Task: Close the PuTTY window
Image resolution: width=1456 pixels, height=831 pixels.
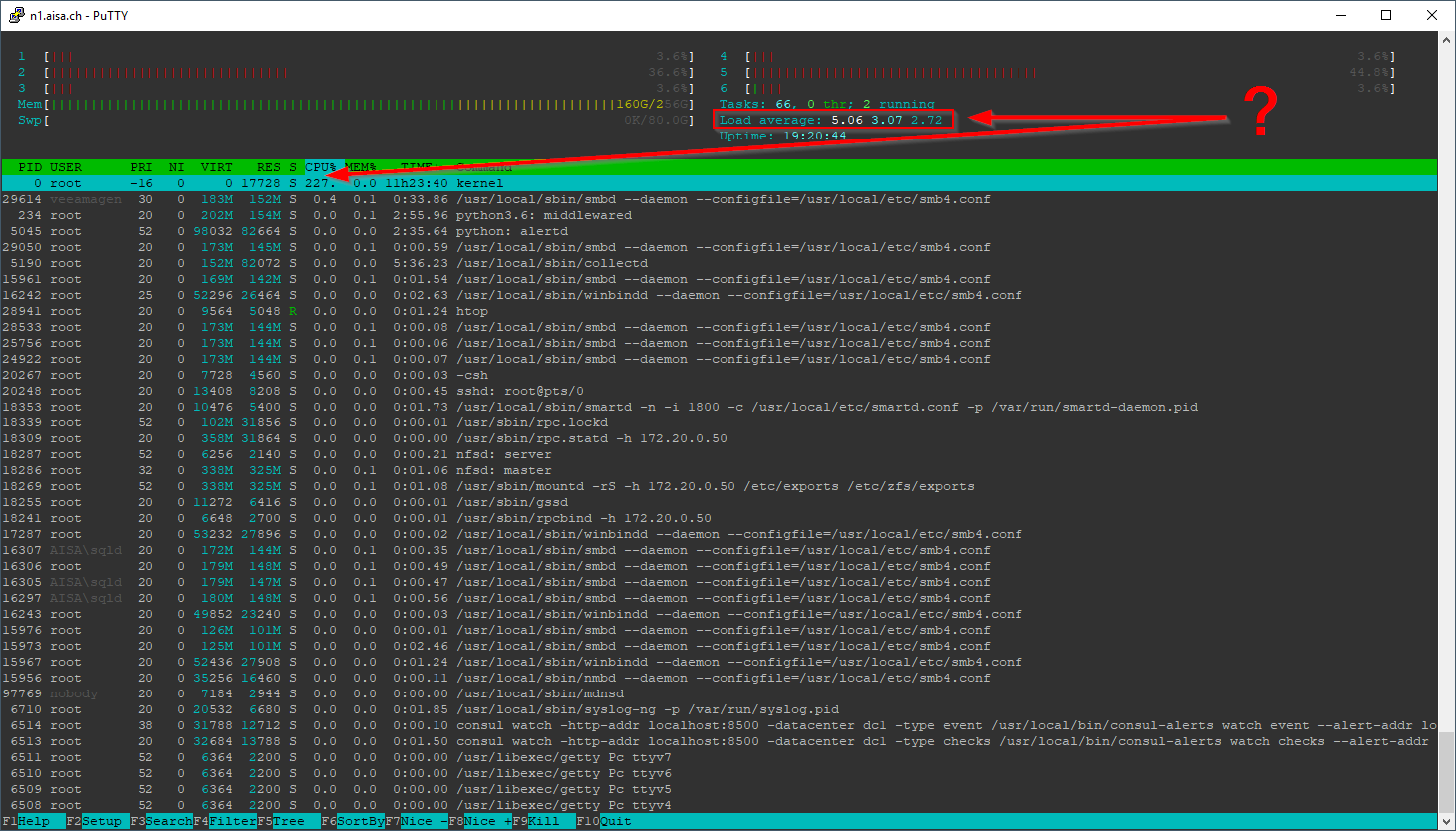Action: [x=1432, y=15]
